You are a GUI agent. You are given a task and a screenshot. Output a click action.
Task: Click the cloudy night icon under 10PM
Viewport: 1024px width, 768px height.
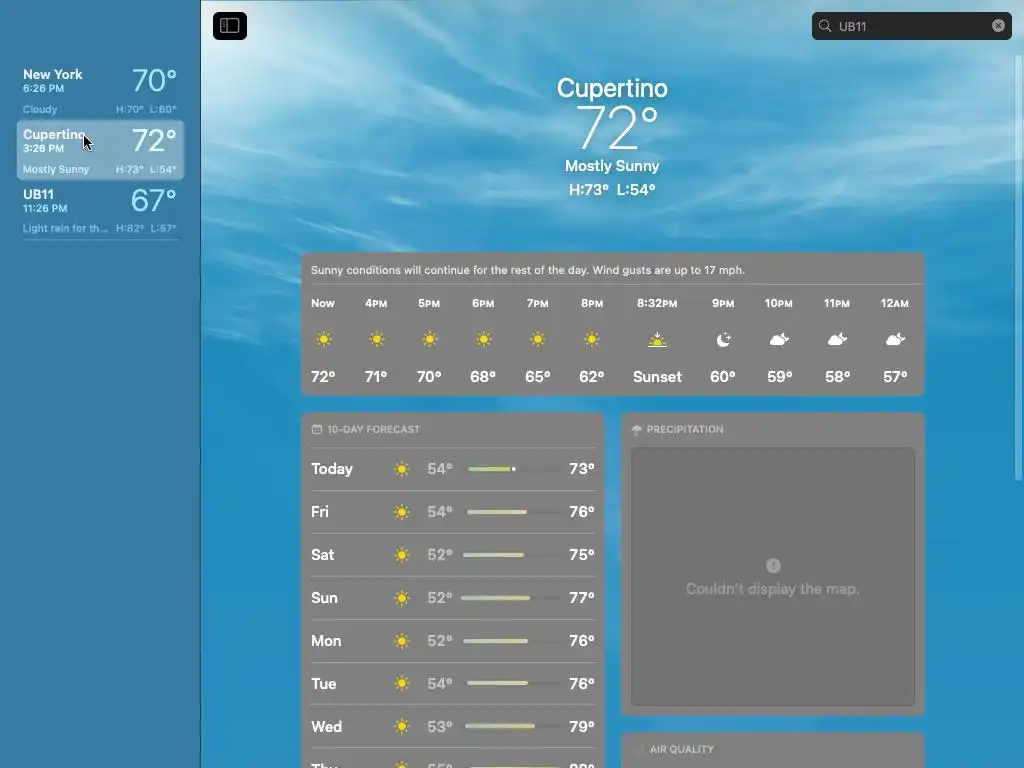coord(779,339)
